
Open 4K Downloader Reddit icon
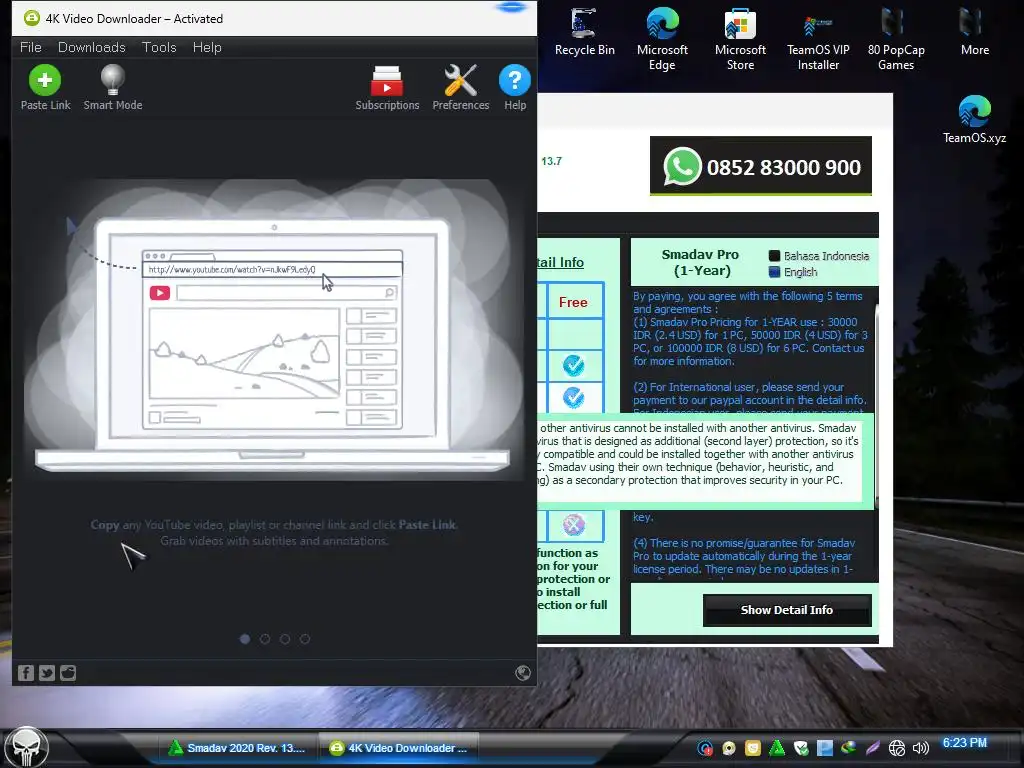tap(68, 673)
